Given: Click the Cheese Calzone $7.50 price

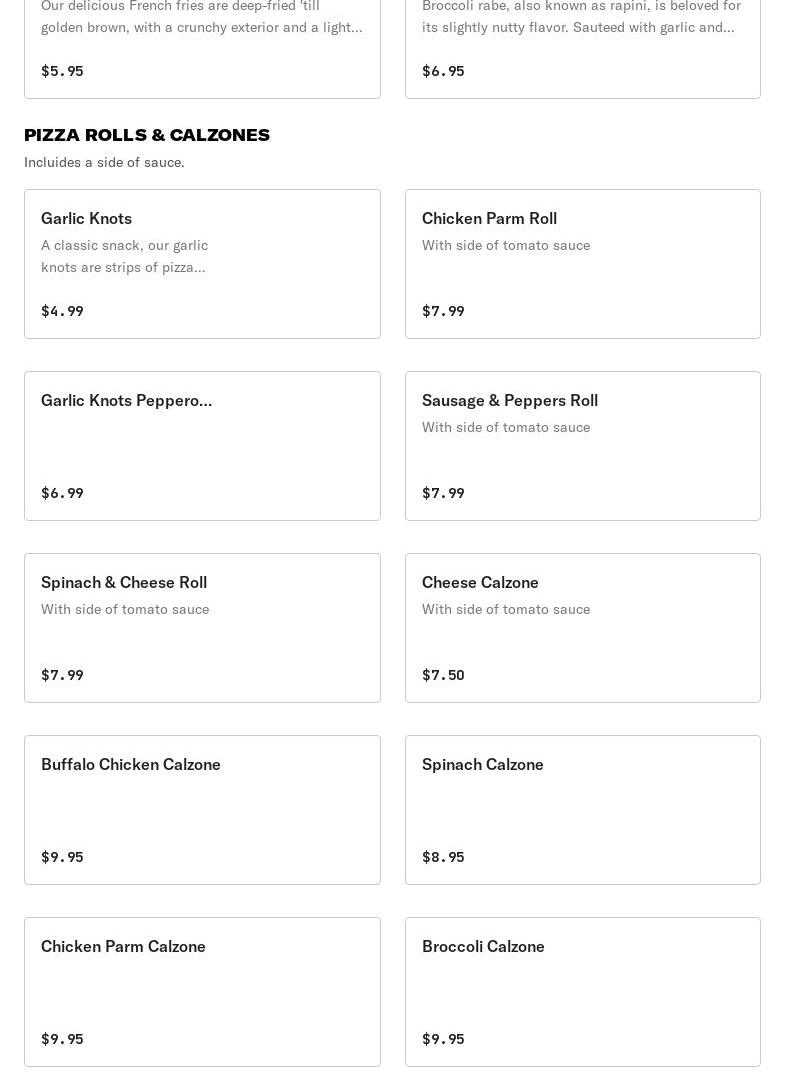Looking at the screenshot, I should [443, 675].
